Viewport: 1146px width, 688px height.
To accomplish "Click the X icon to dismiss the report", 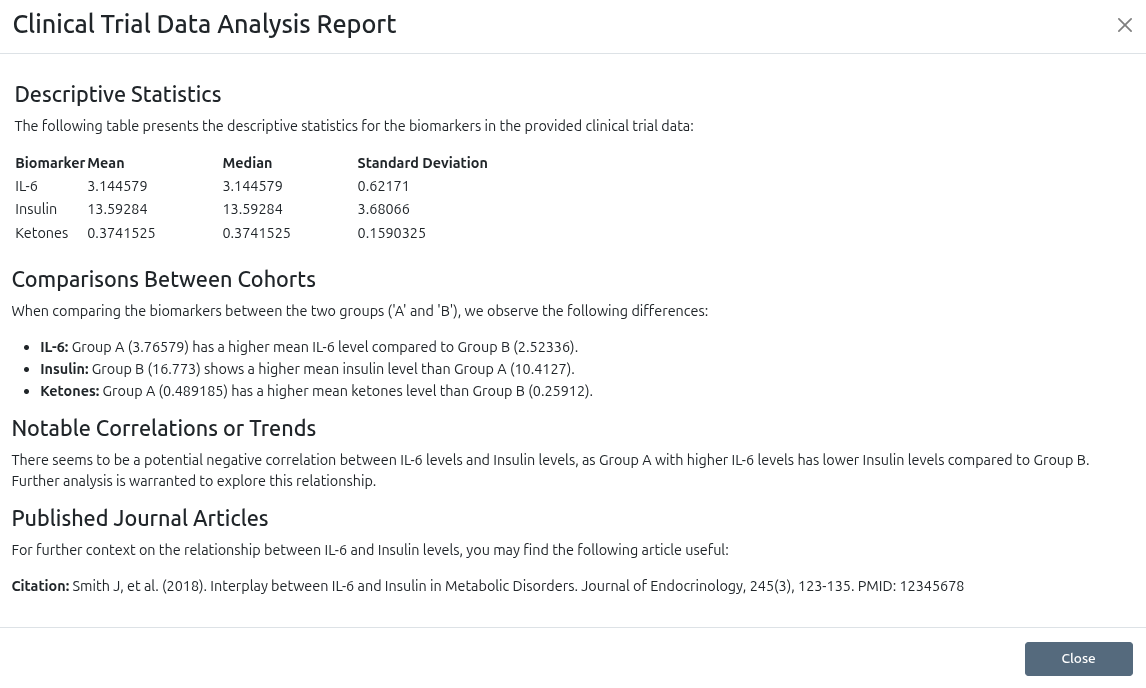I will point(1124,26).
